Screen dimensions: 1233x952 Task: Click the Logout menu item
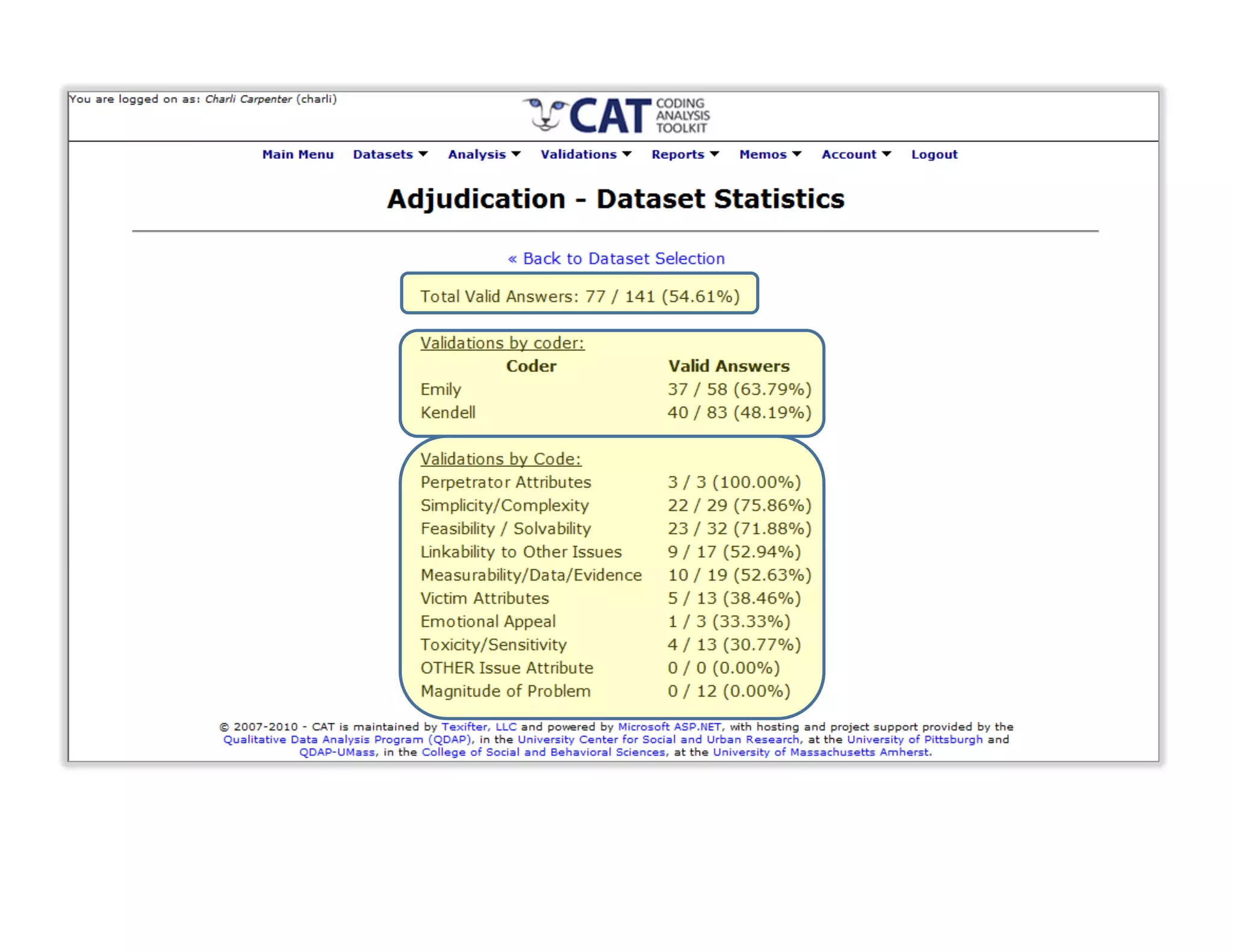tap(934, 155)
